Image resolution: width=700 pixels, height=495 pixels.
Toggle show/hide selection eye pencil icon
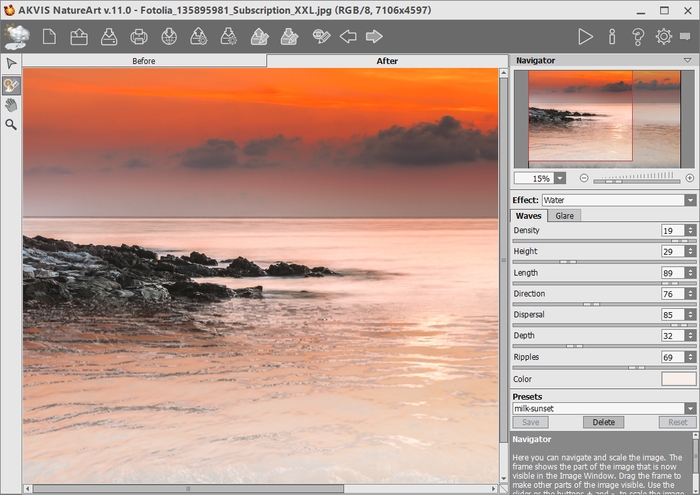click(321, 37)
